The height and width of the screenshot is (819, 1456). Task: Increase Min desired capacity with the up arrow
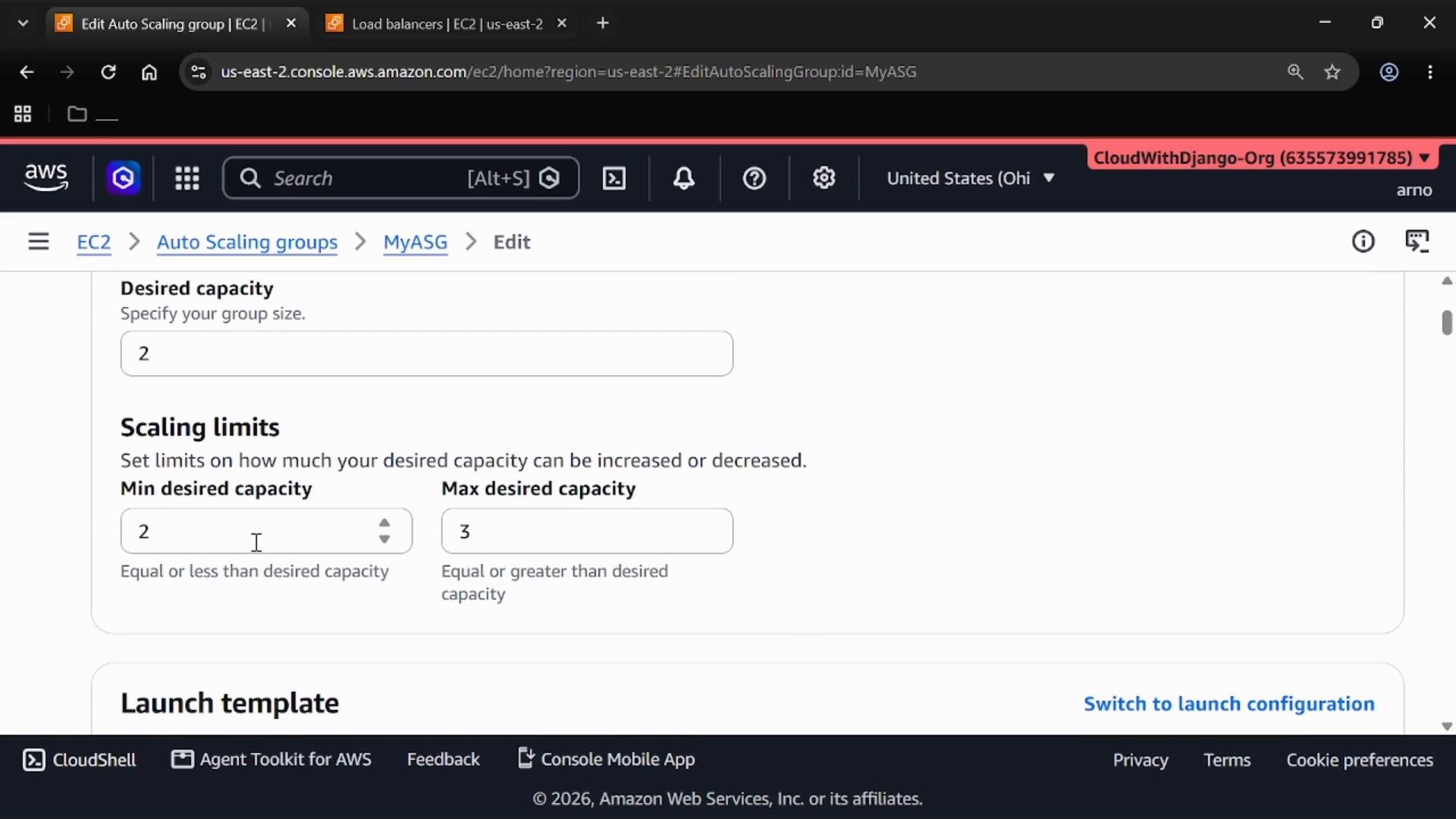click(384, 523)
